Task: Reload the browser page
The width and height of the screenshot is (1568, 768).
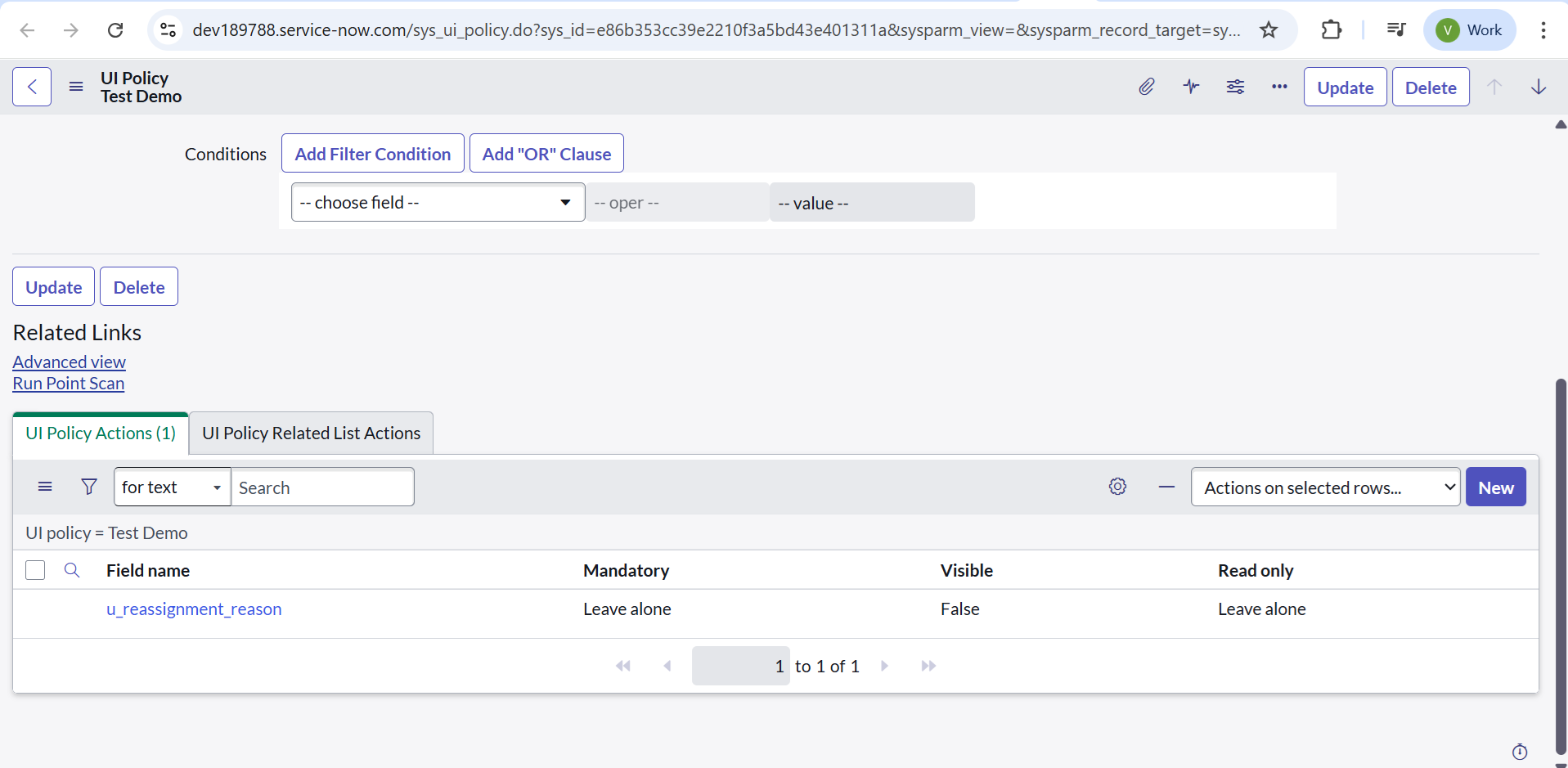Action: click(115, 30)
